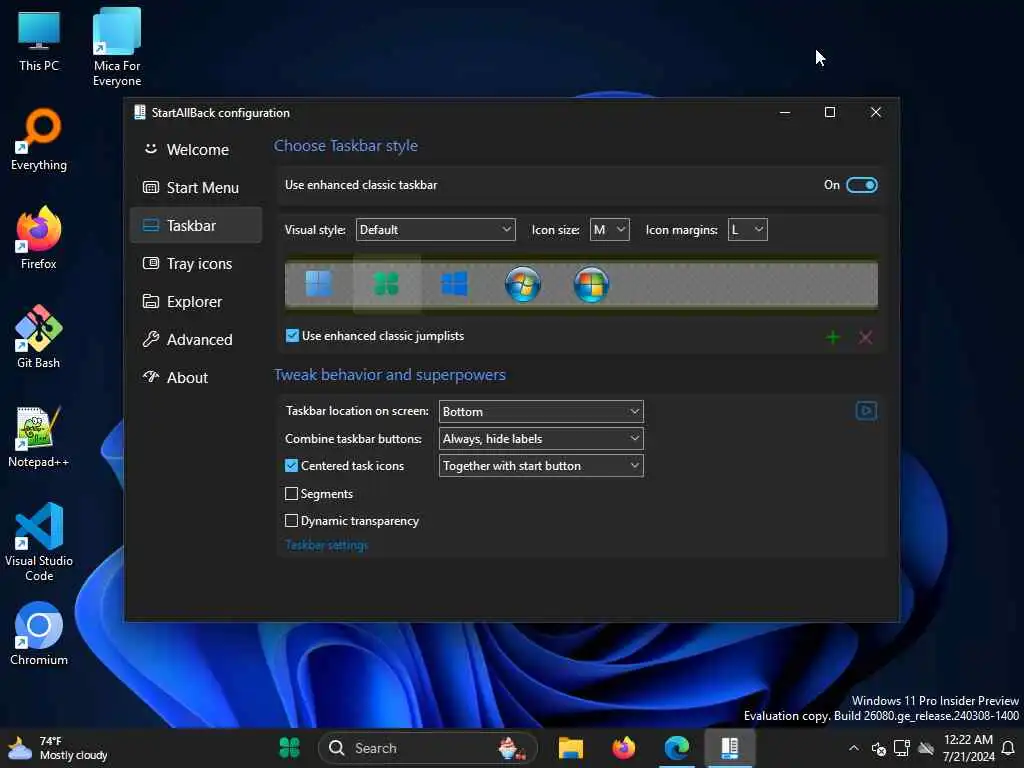Image resolution: width=1024 pixels, height=768 pixels.
Task: Close the StartAllBack configuration window
Action: tap(876, 112)
